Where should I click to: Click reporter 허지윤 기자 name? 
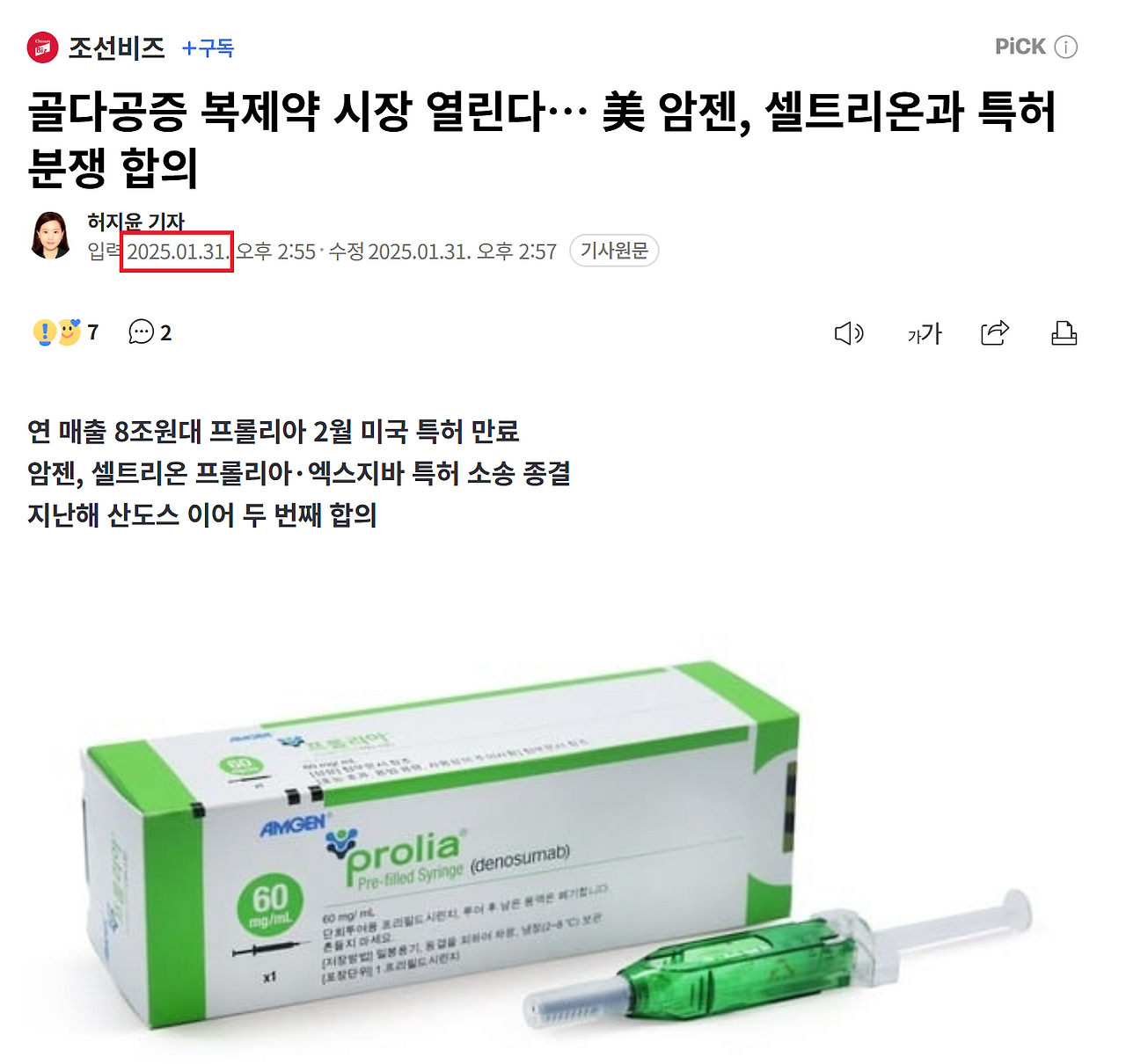click(135, 222)
